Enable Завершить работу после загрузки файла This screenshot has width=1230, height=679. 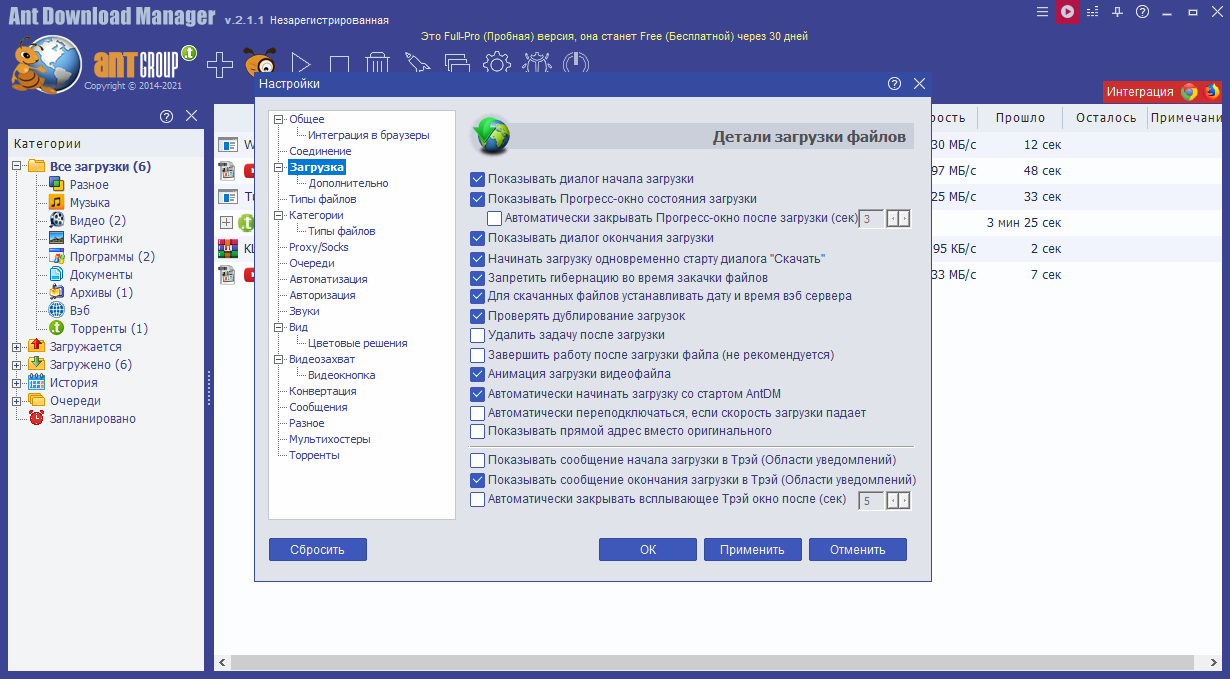[x=477, y=355]
